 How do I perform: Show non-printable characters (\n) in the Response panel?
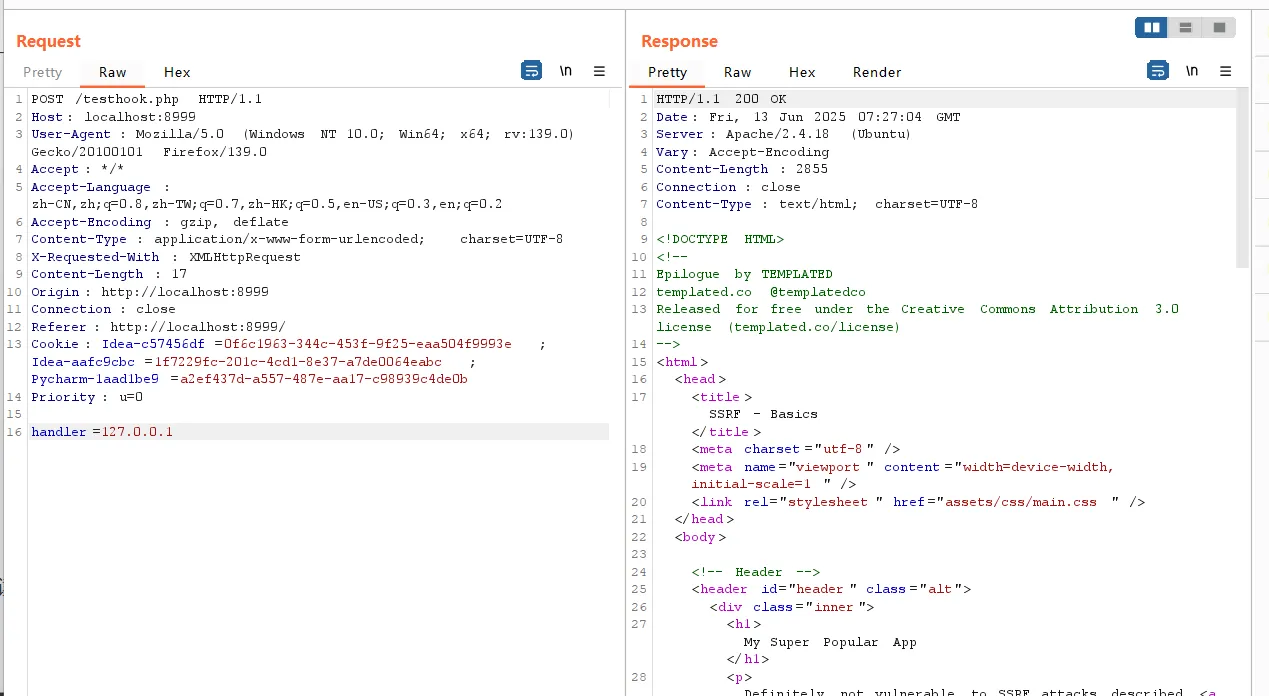tap(1192, 71)
